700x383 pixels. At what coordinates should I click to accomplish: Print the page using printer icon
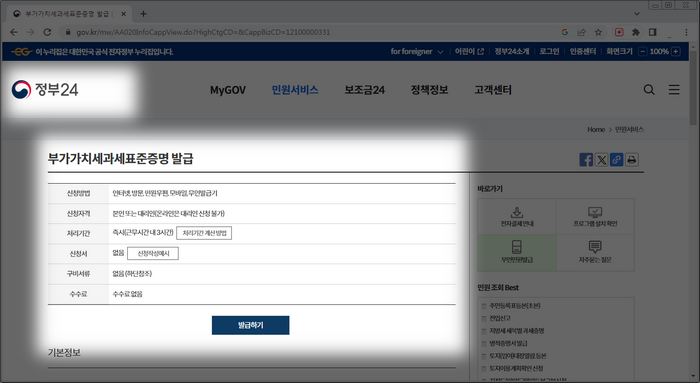632,159
